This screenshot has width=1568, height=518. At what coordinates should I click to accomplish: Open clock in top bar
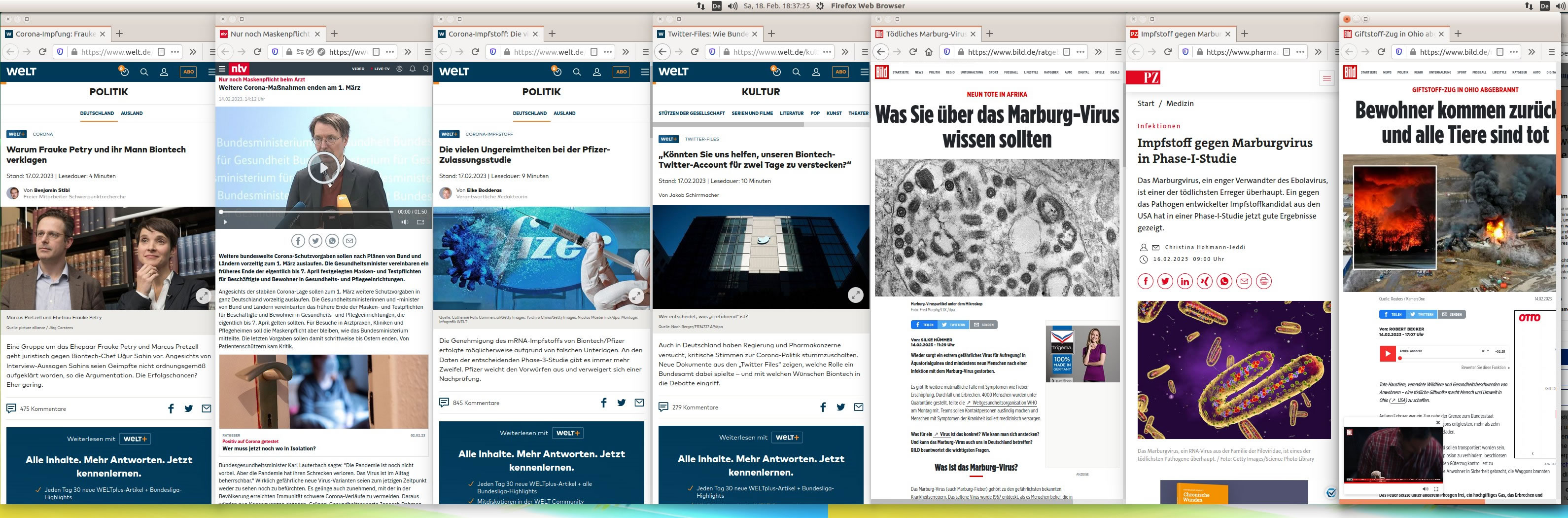[776, 5]
